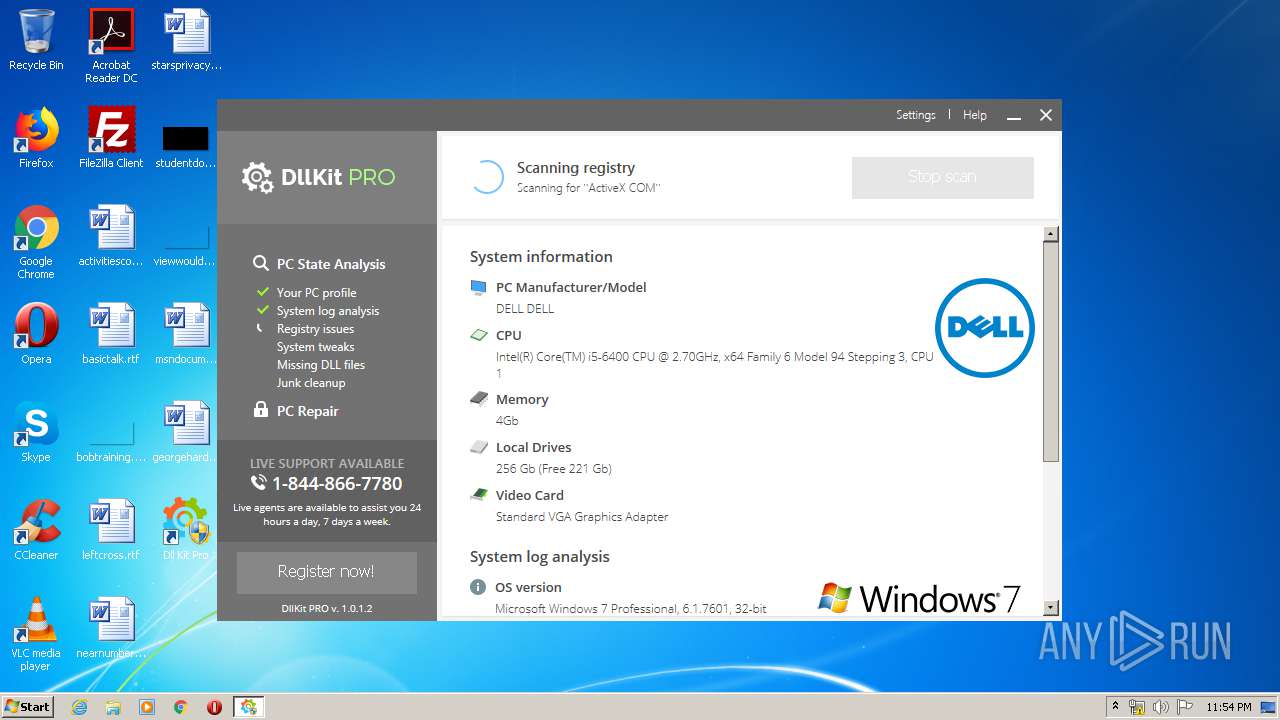
Task: Select Your PC profile step
Action: pyautogui.click(x=316, y=293)
